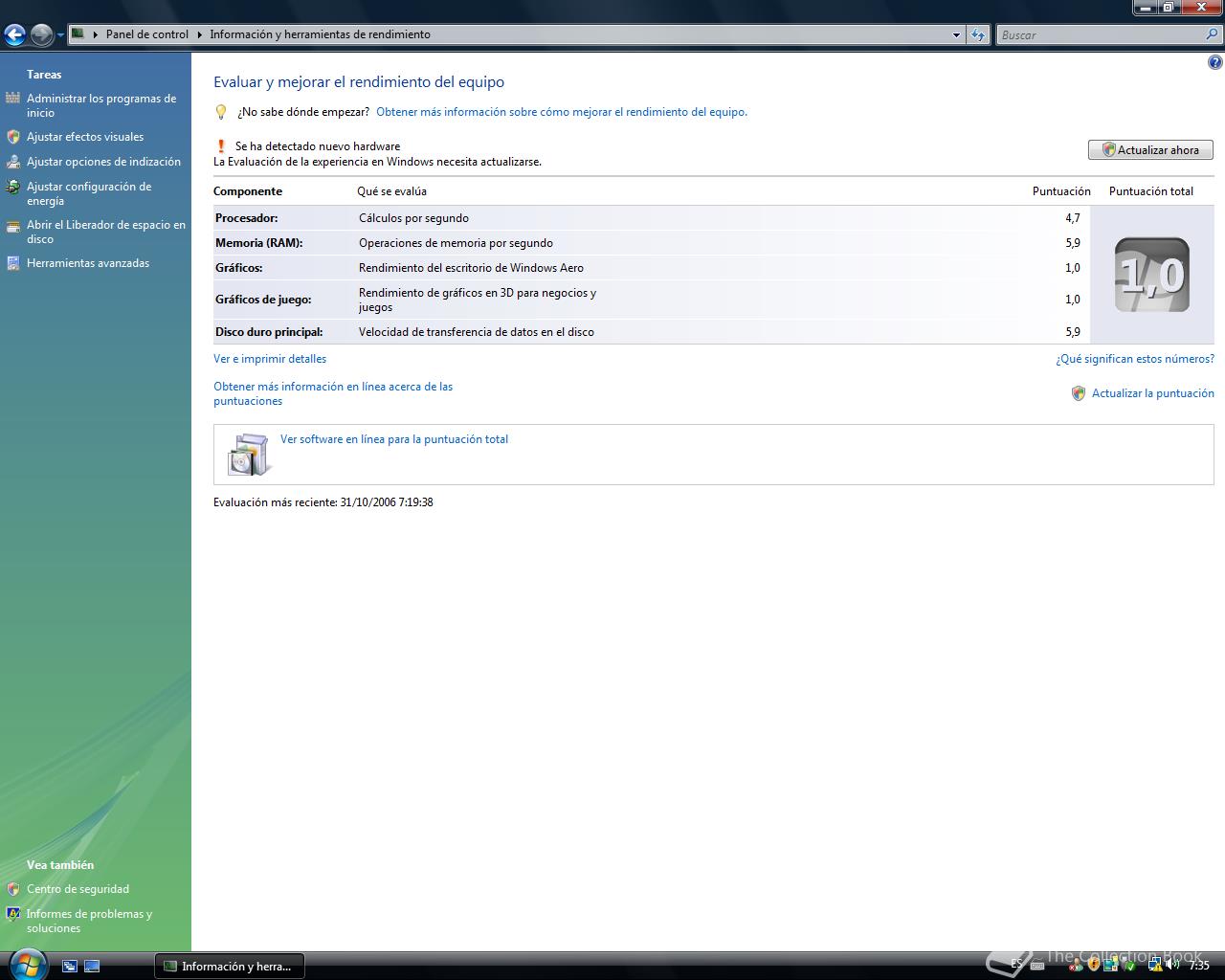Click 'Información y herramientas de rendimiento' breadcrumb
1225x980 pixels.
[320, 34]
